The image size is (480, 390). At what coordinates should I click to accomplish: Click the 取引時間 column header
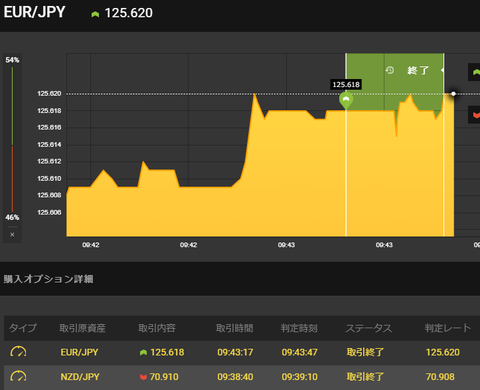[235, 328]
